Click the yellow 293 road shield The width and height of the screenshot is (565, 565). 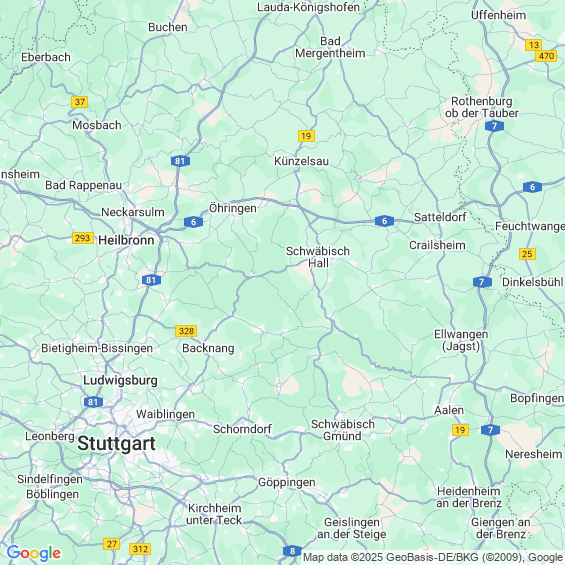click(83, 238)
